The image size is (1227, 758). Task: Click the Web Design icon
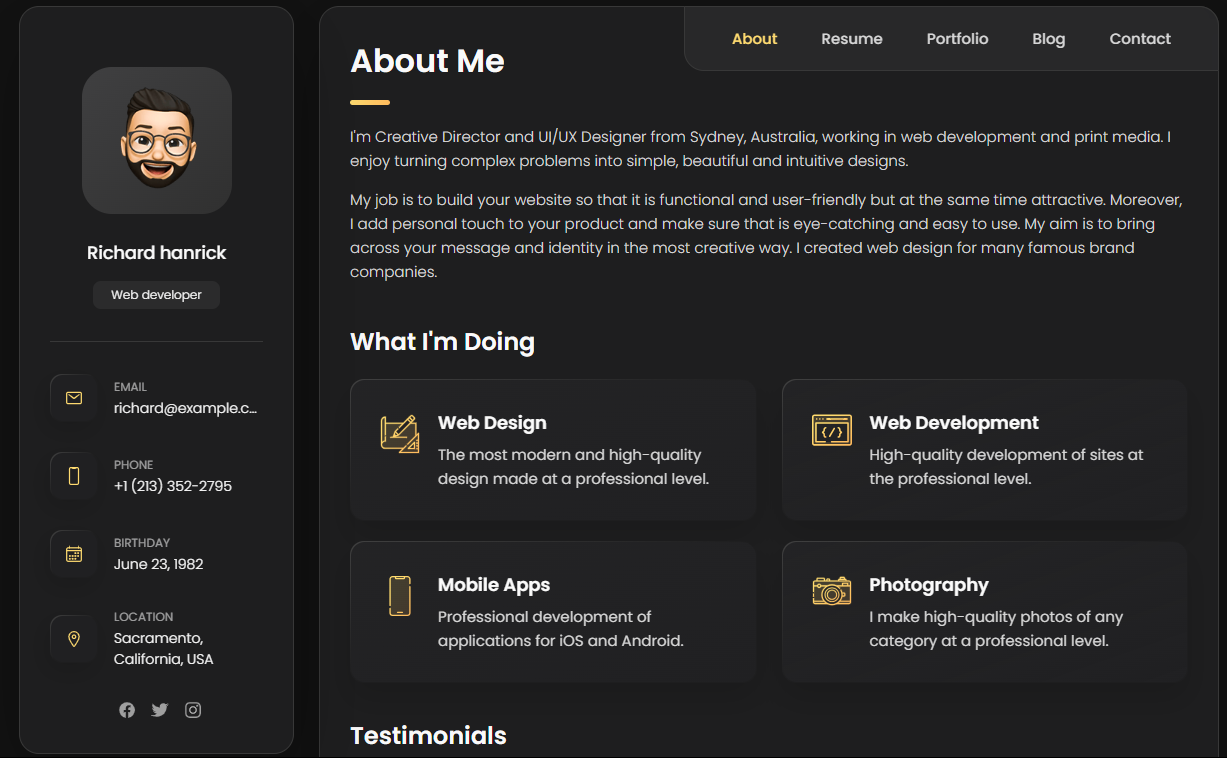(x=399, y=433)
